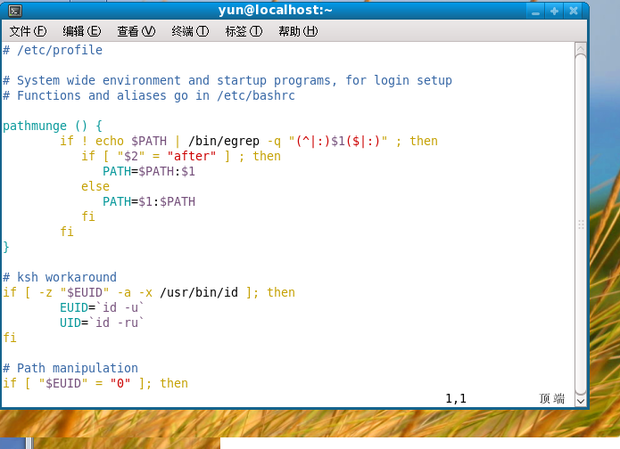This screenshot has width=620, height=449.
Task: Click the '"$EUID" = "0"' condition line
Action: (x=95, y=383)
